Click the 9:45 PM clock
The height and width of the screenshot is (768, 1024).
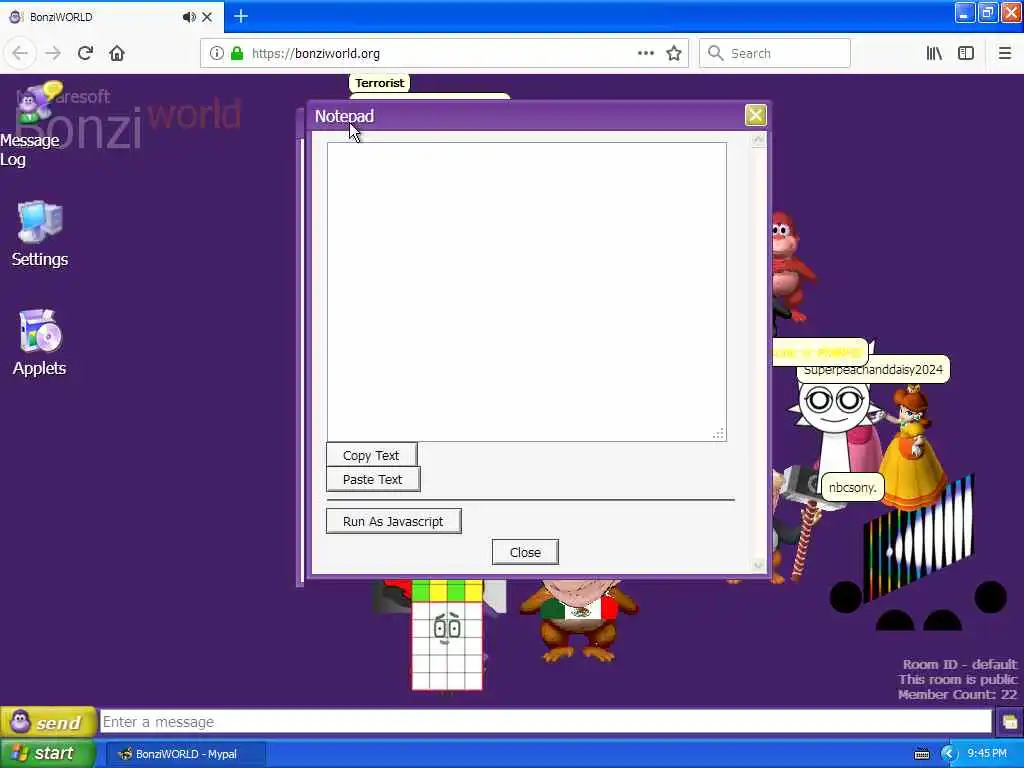[987, 753]
